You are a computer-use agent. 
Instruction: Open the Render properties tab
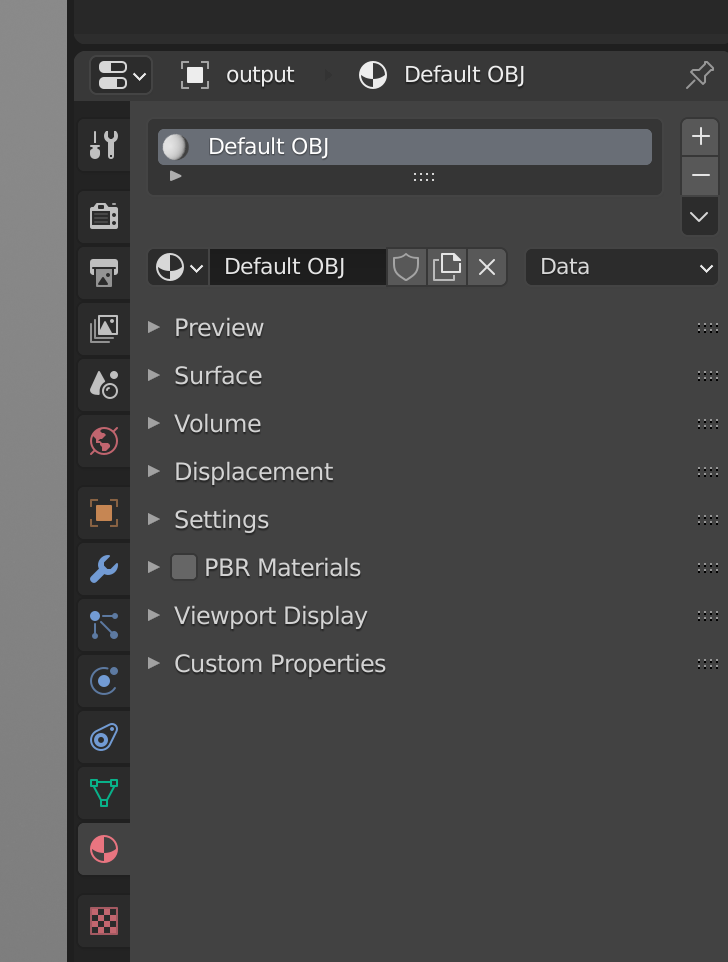tap(104, 216)
